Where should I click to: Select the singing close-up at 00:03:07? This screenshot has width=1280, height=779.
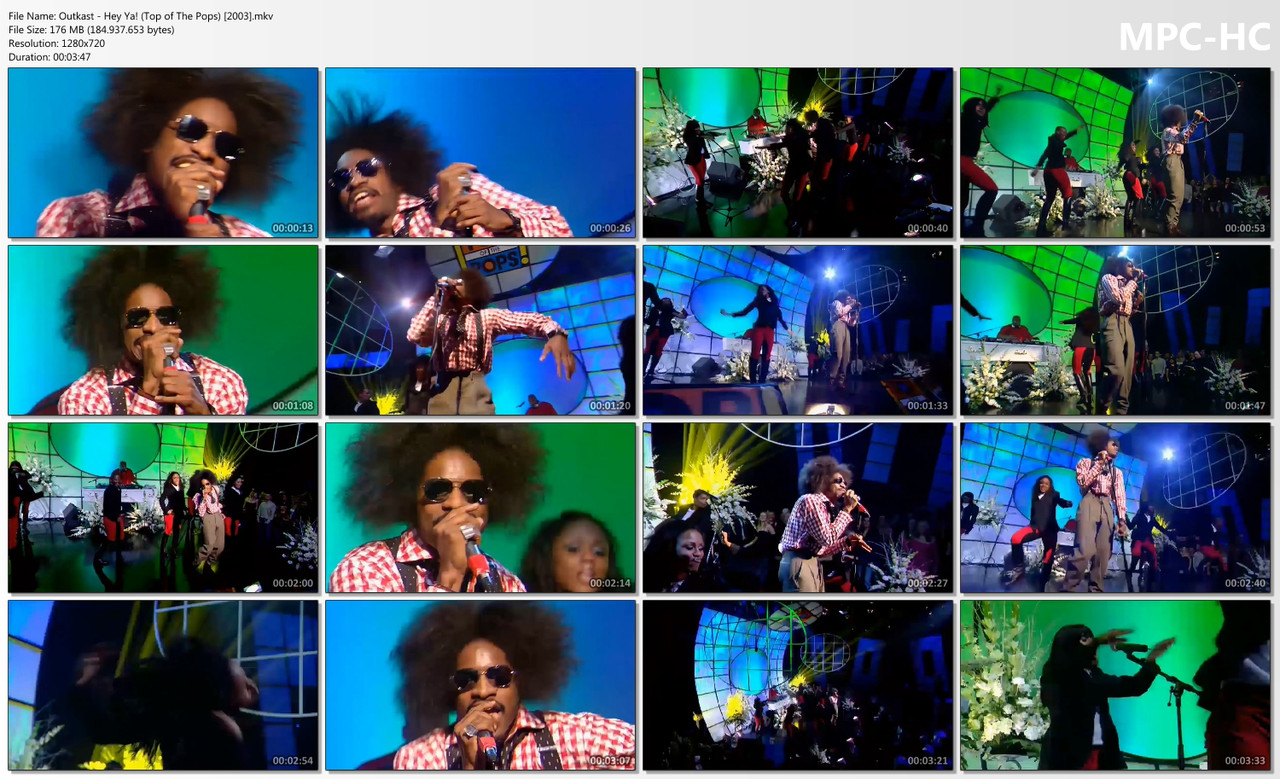click(480, 686)
